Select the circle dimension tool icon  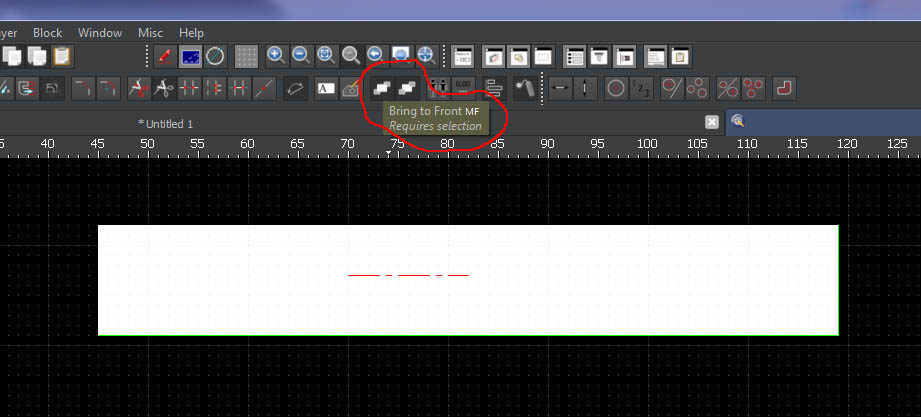(x=616, y=88)
